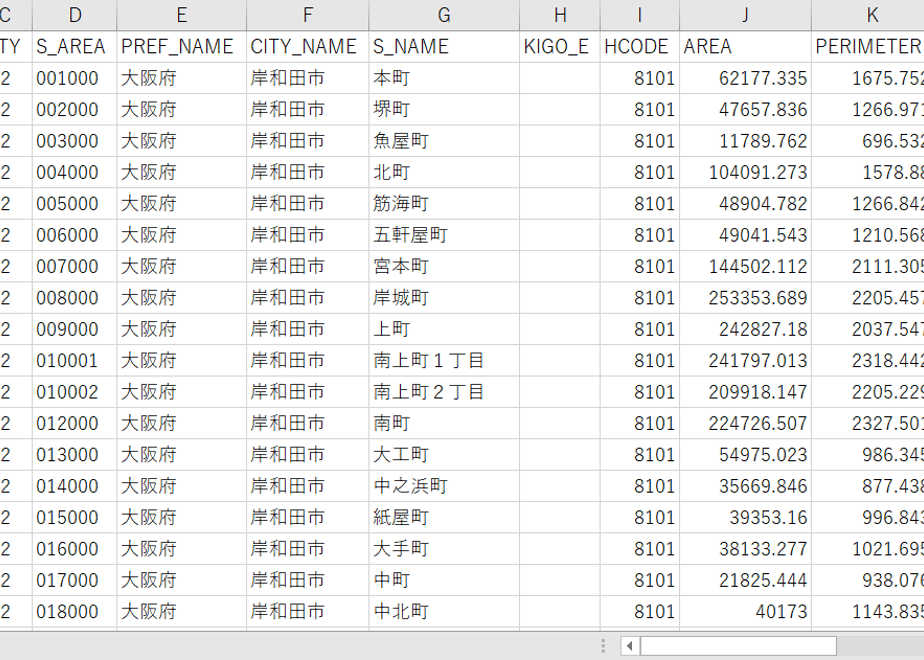Select S_AREA cell 018000
This screenshot has height=660, width=924.
74,611
